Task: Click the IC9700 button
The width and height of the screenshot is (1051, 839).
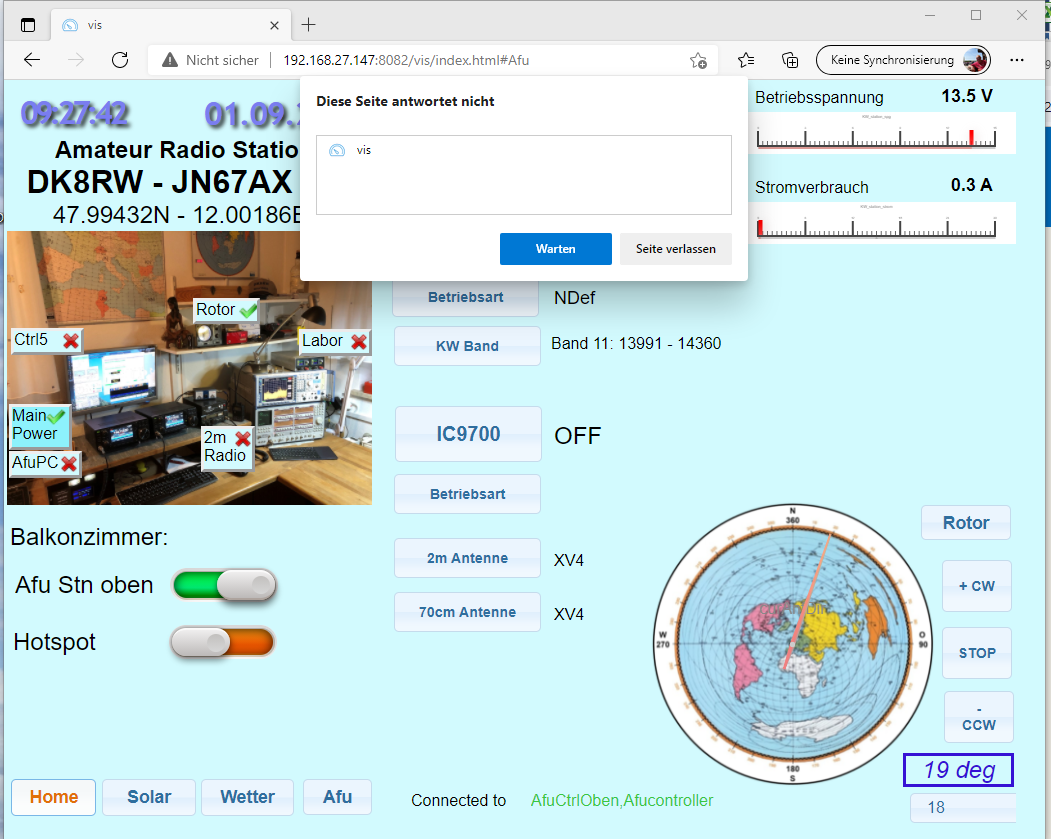Action: [x=468, y=434]
